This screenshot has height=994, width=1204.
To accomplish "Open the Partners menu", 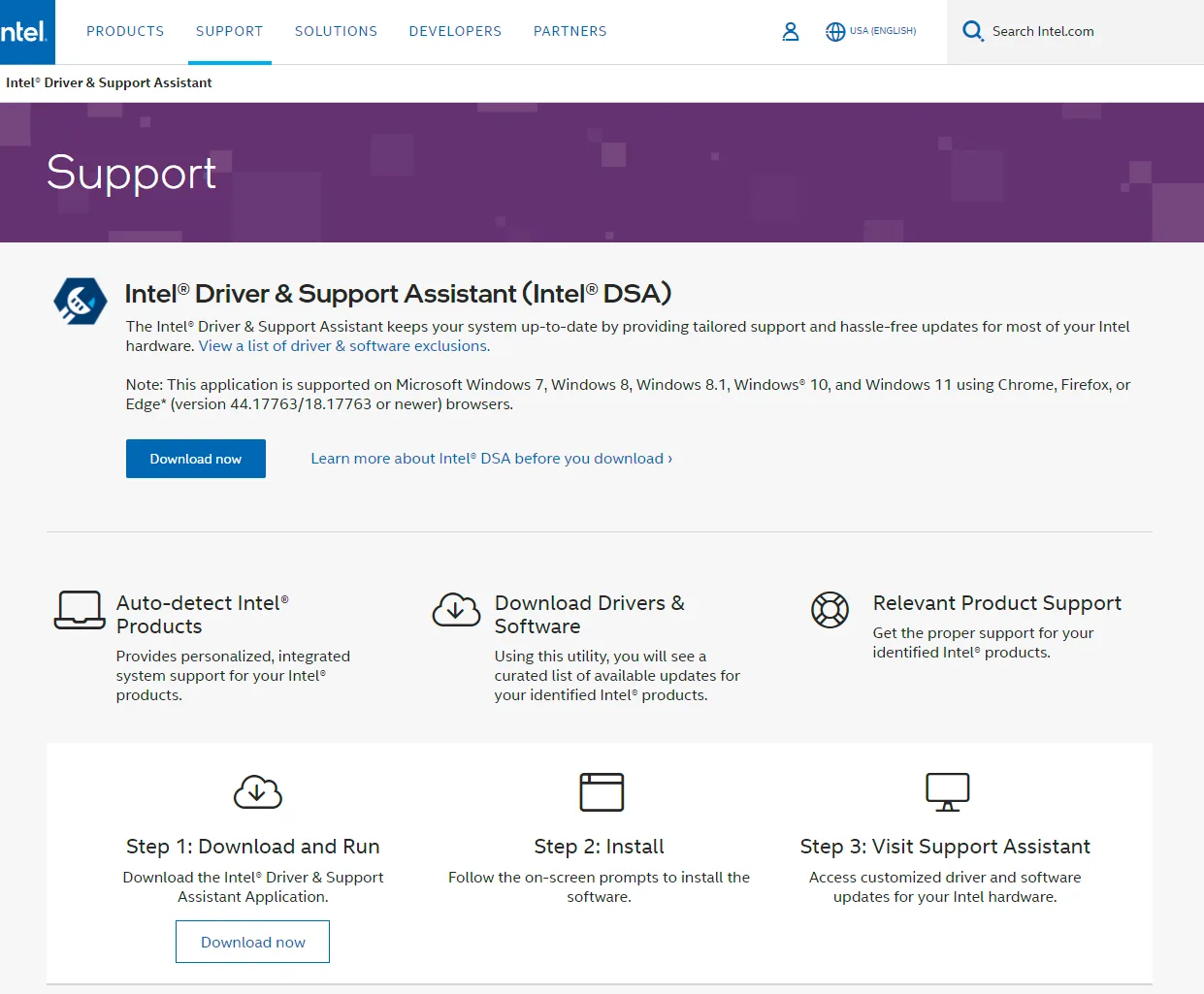I will [570, 31].
